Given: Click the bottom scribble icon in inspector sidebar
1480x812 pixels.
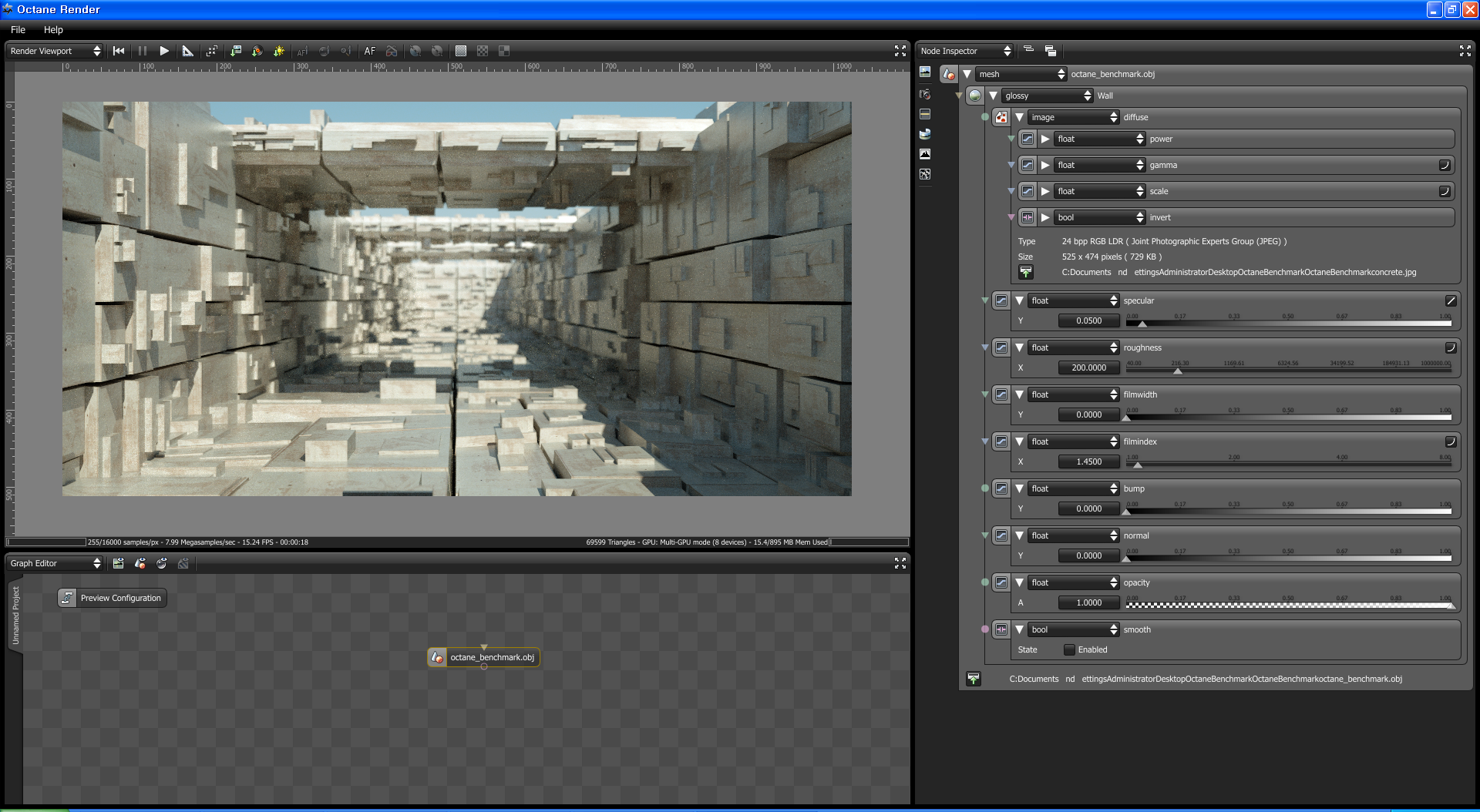Looking at the screenshot, I should [925, 174].
